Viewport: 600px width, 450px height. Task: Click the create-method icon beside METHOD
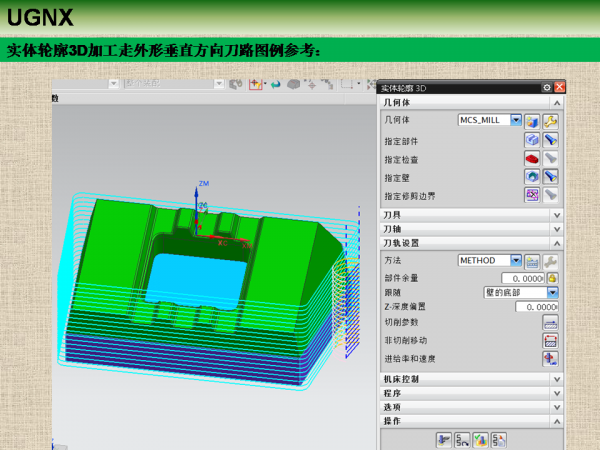click(532, 262)
